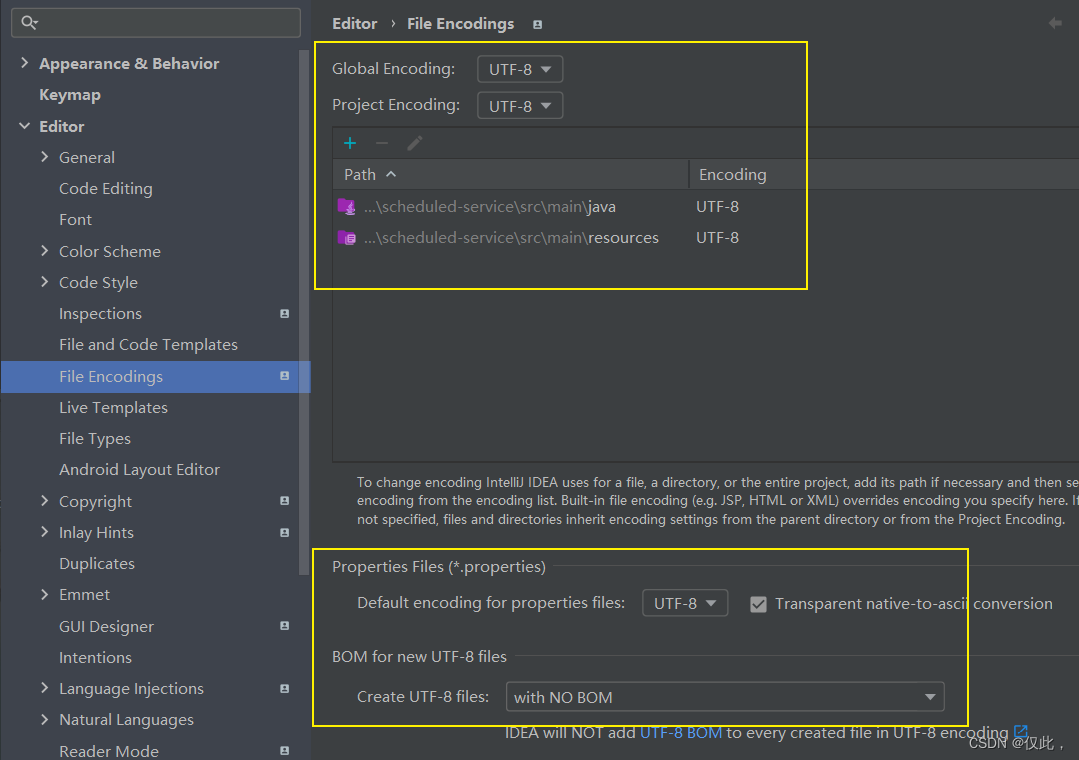The image size is (1079, 760).
Task: Click the back arrow in header
Action: (1055, 23)
